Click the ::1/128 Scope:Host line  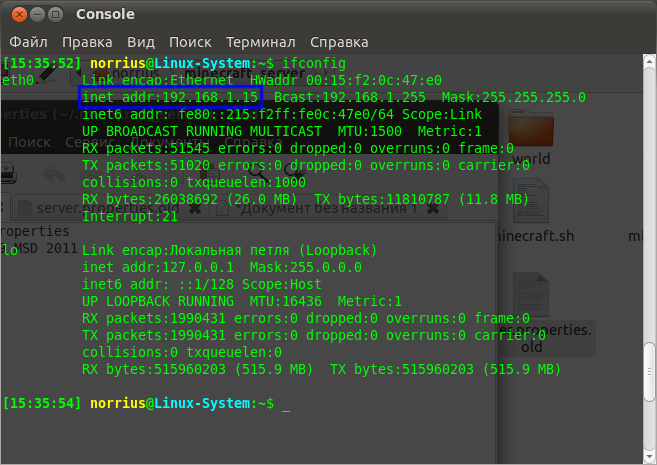250,284
